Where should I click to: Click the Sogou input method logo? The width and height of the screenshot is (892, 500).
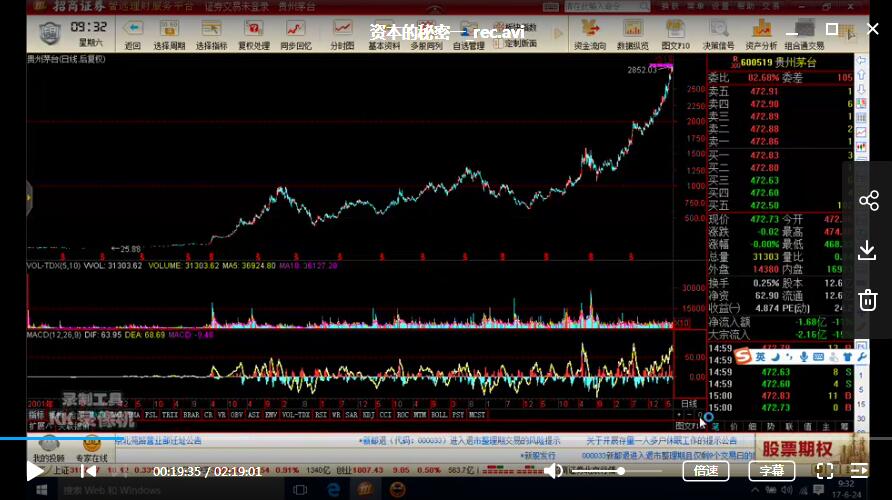[742, 357]
